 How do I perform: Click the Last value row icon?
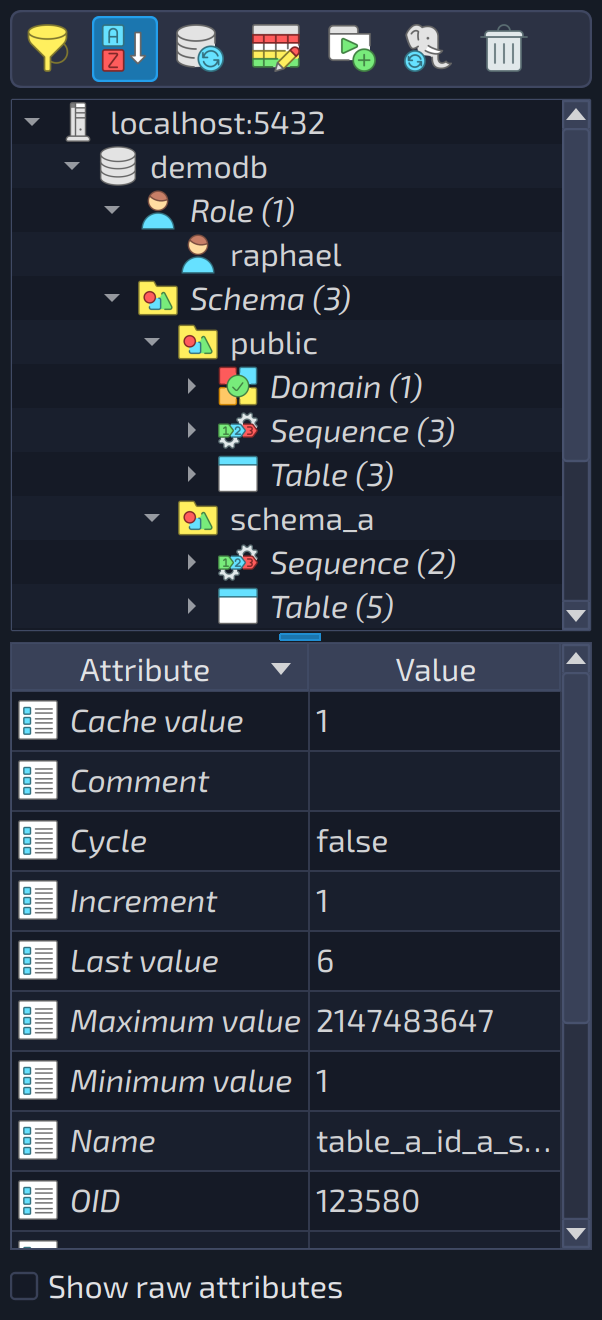point(39,961)
